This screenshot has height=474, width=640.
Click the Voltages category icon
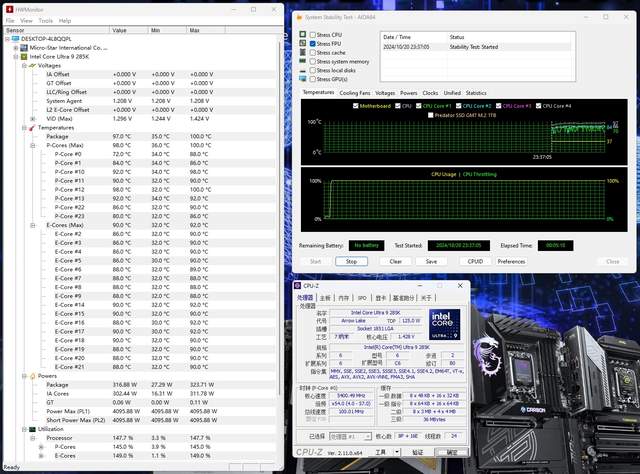(x=33, y=65)
